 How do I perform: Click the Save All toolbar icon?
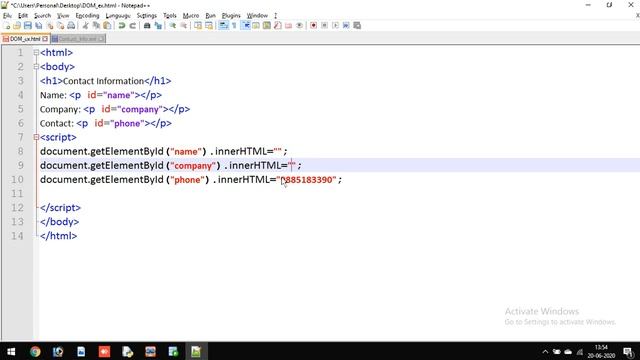click(x=39, y=26)
